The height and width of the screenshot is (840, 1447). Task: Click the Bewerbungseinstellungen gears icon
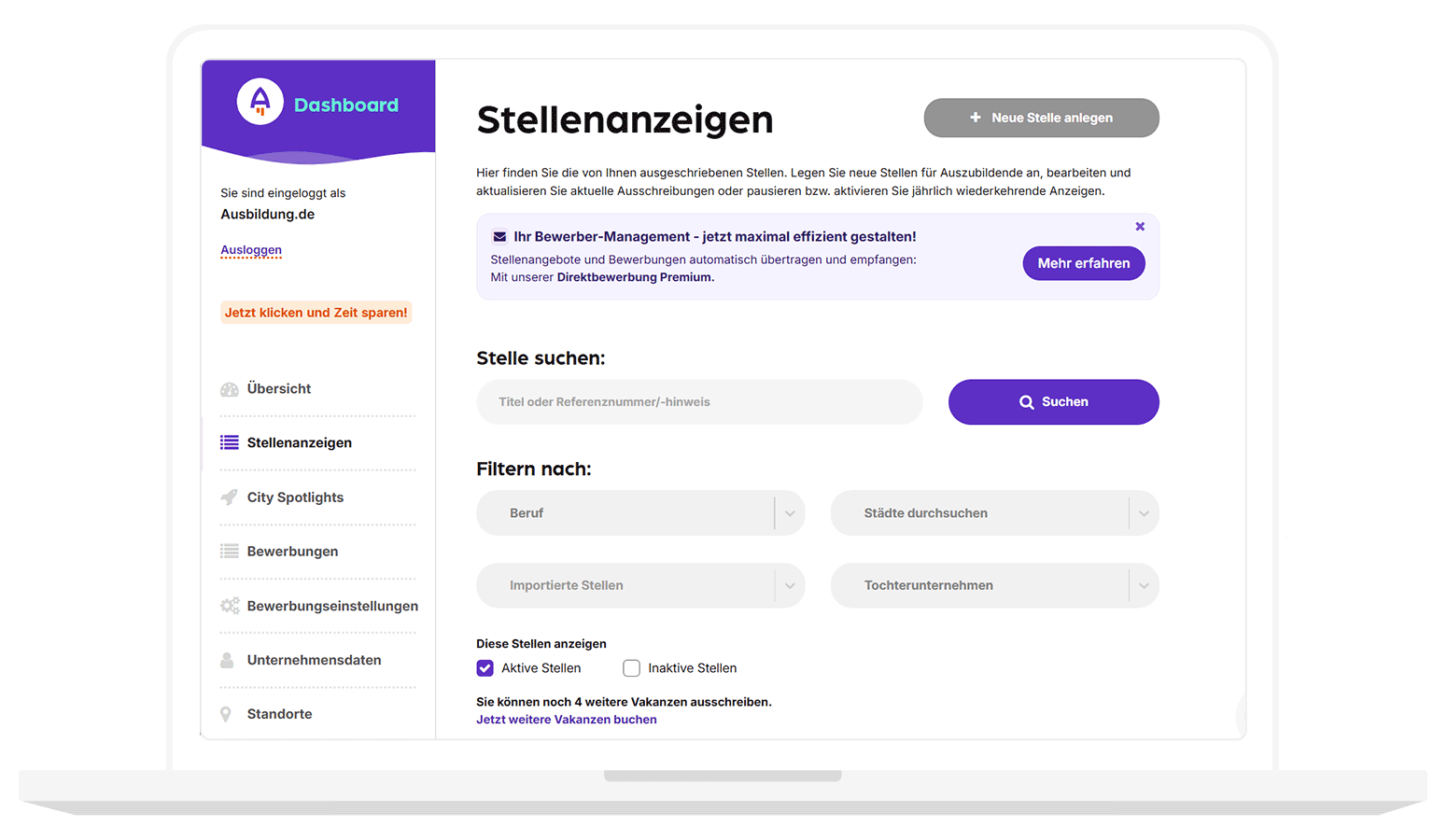click(x=230, y=606)
